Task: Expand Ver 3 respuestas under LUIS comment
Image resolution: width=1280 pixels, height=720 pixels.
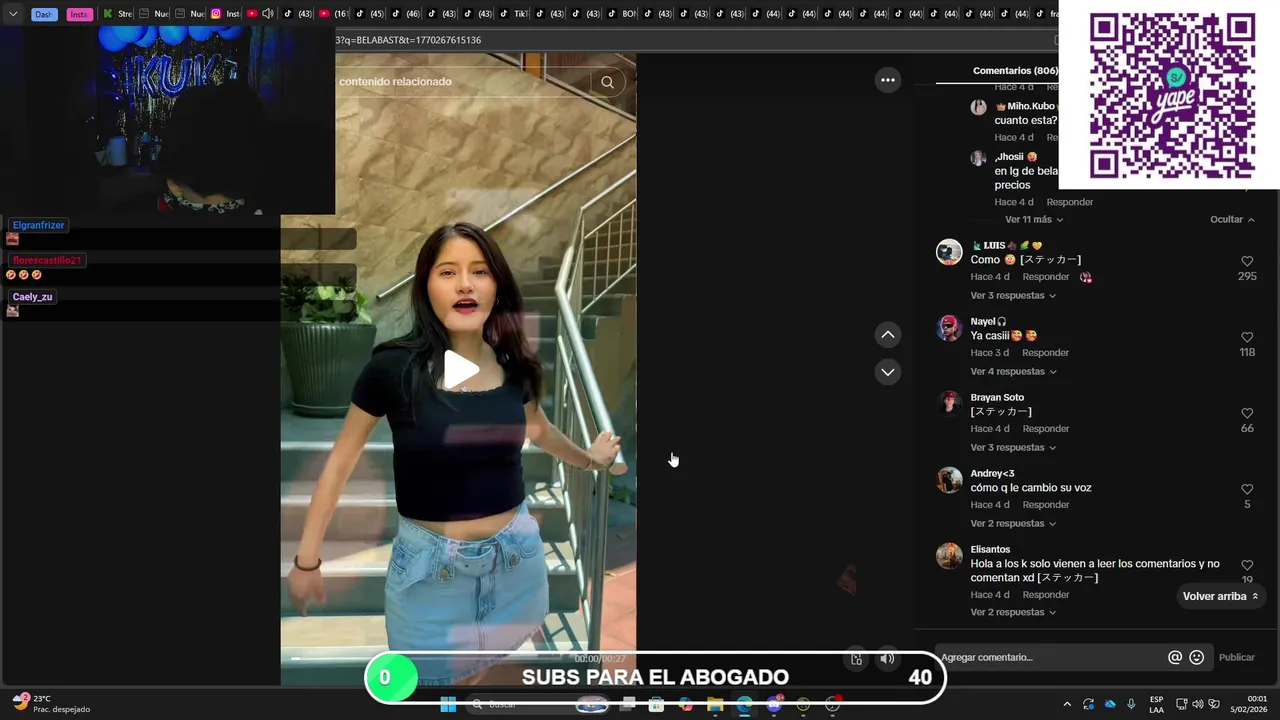Action: 1013,296
